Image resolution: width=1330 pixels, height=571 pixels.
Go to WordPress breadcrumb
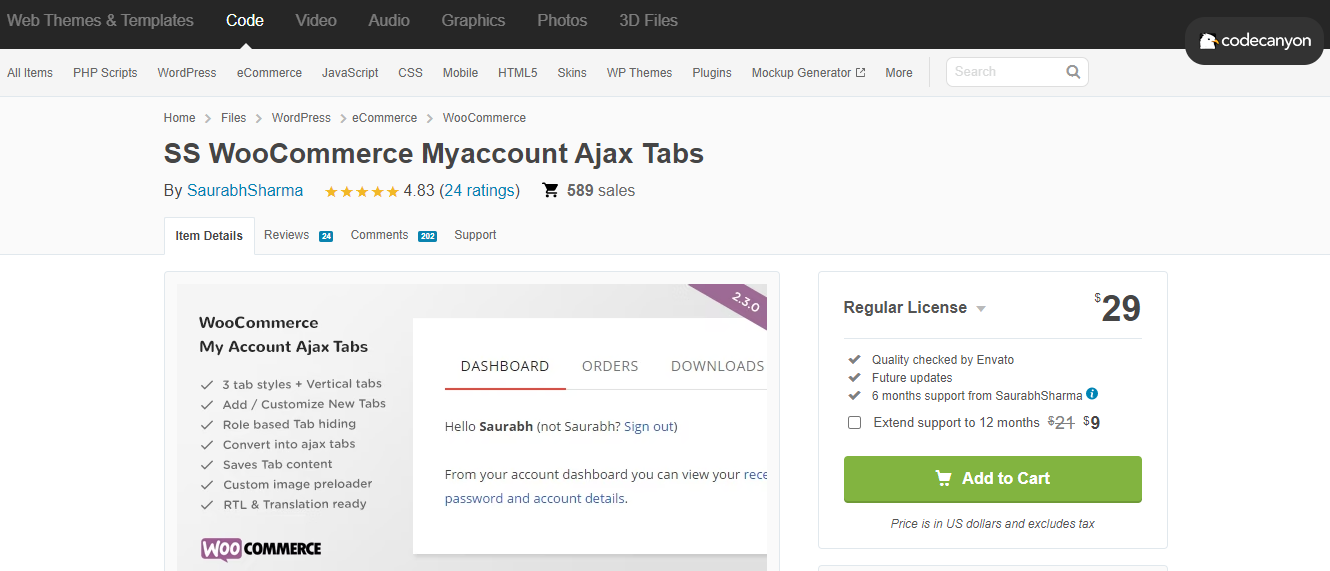coord(301,118)
